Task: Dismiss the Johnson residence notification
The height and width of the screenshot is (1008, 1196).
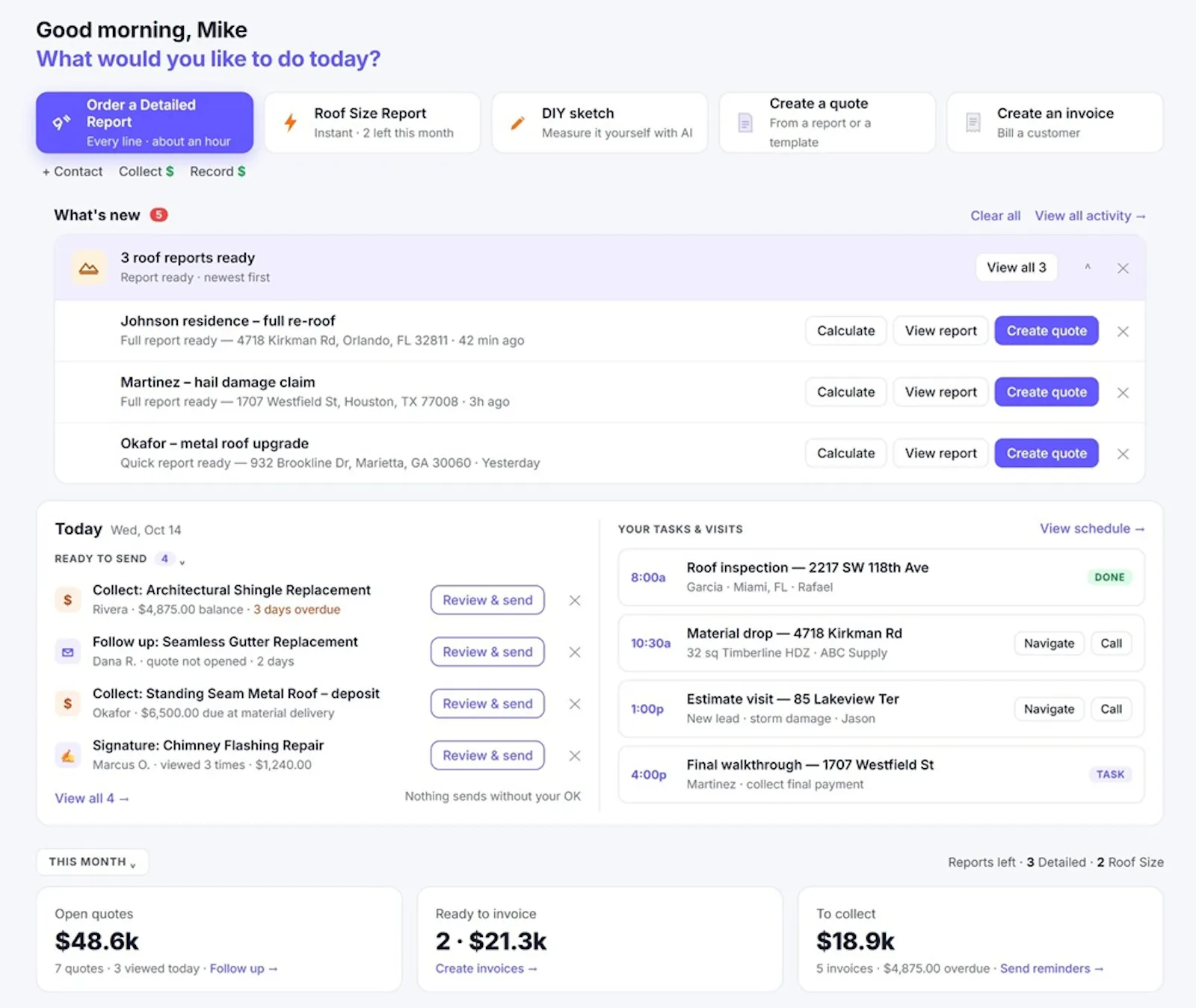Action: coord(1123,331)
